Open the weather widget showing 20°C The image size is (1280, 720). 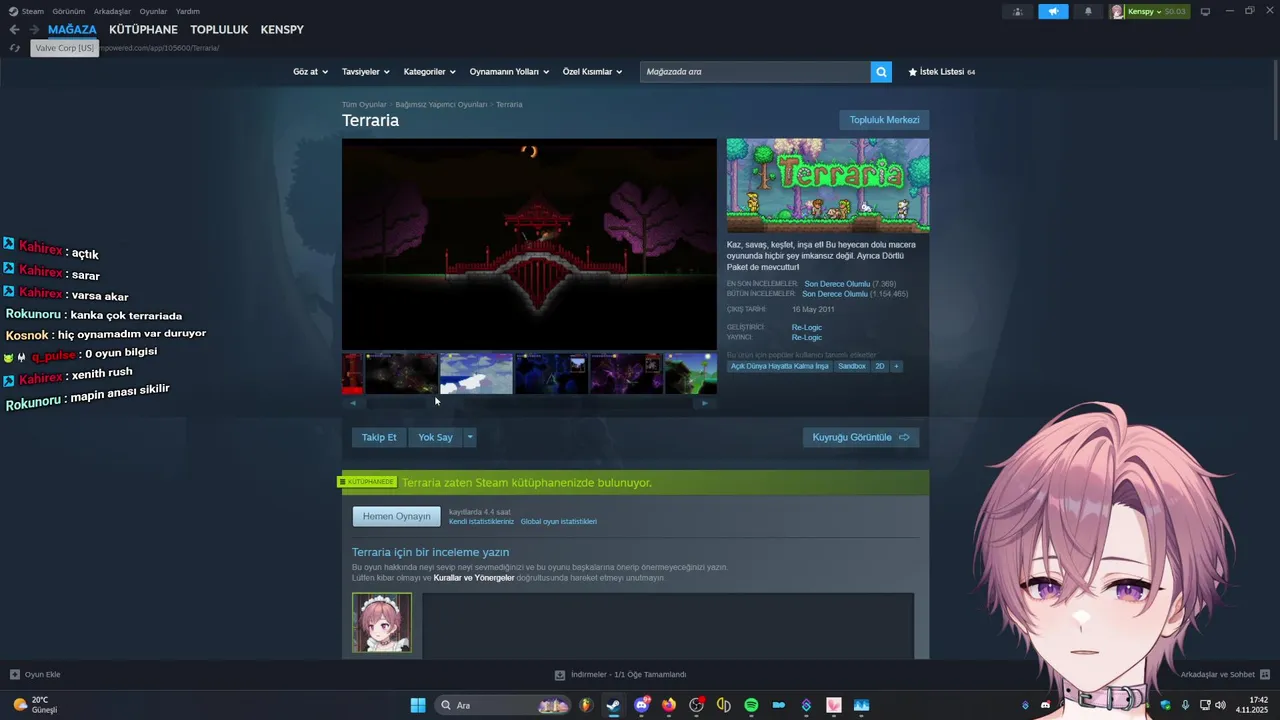tap(35, 705)
